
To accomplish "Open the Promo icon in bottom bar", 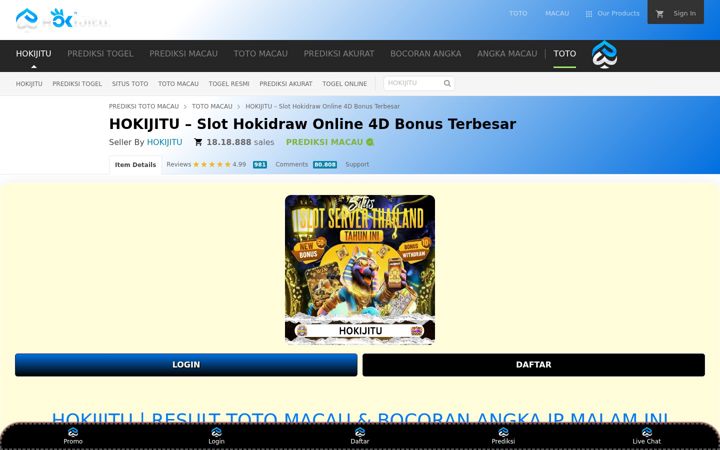I will point(73,432).
